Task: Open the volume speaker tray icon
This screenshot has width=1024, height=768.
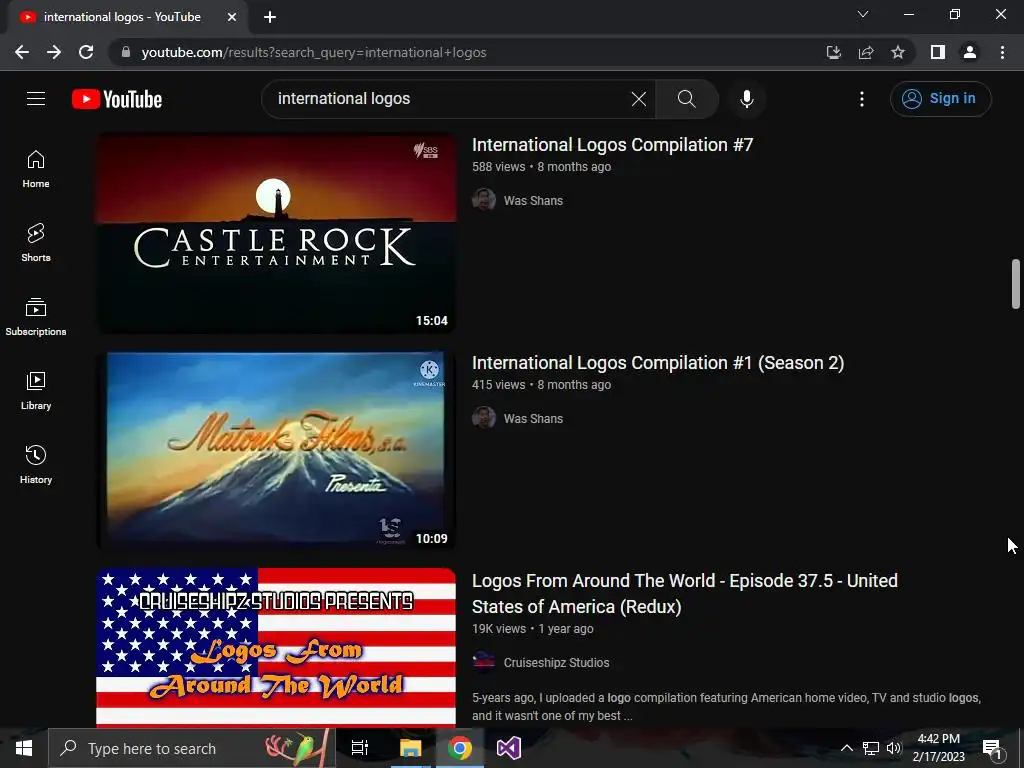Action: 894,748
